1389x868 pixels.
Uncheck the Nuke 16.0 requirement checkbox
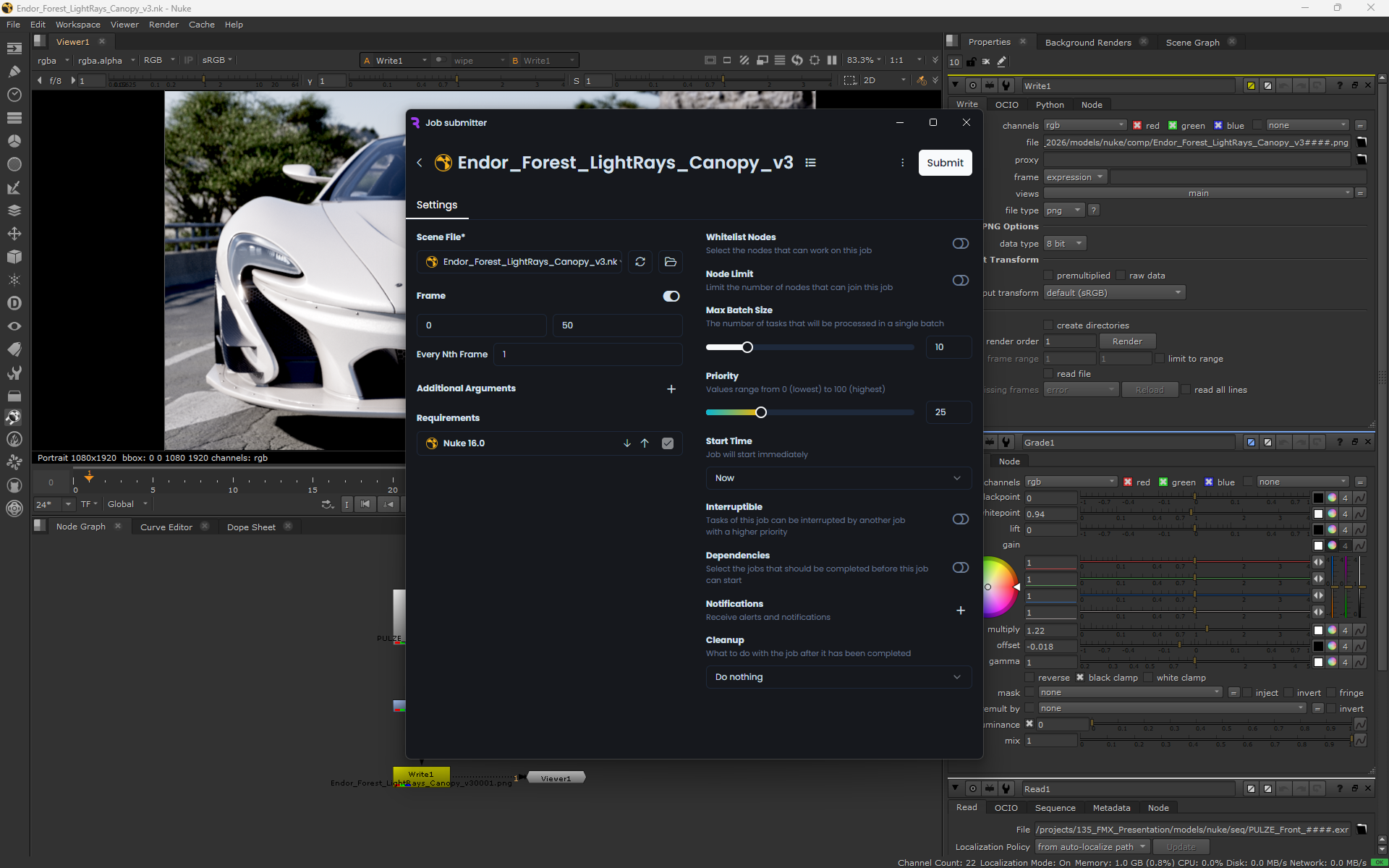click(x=668, y=443)
